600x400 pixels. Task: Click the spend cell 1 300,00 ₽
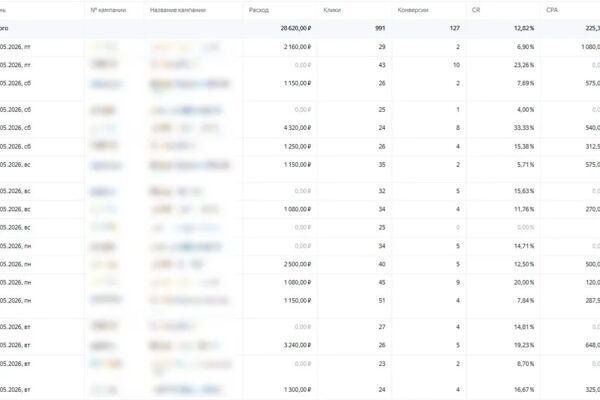tap(297, 389)
